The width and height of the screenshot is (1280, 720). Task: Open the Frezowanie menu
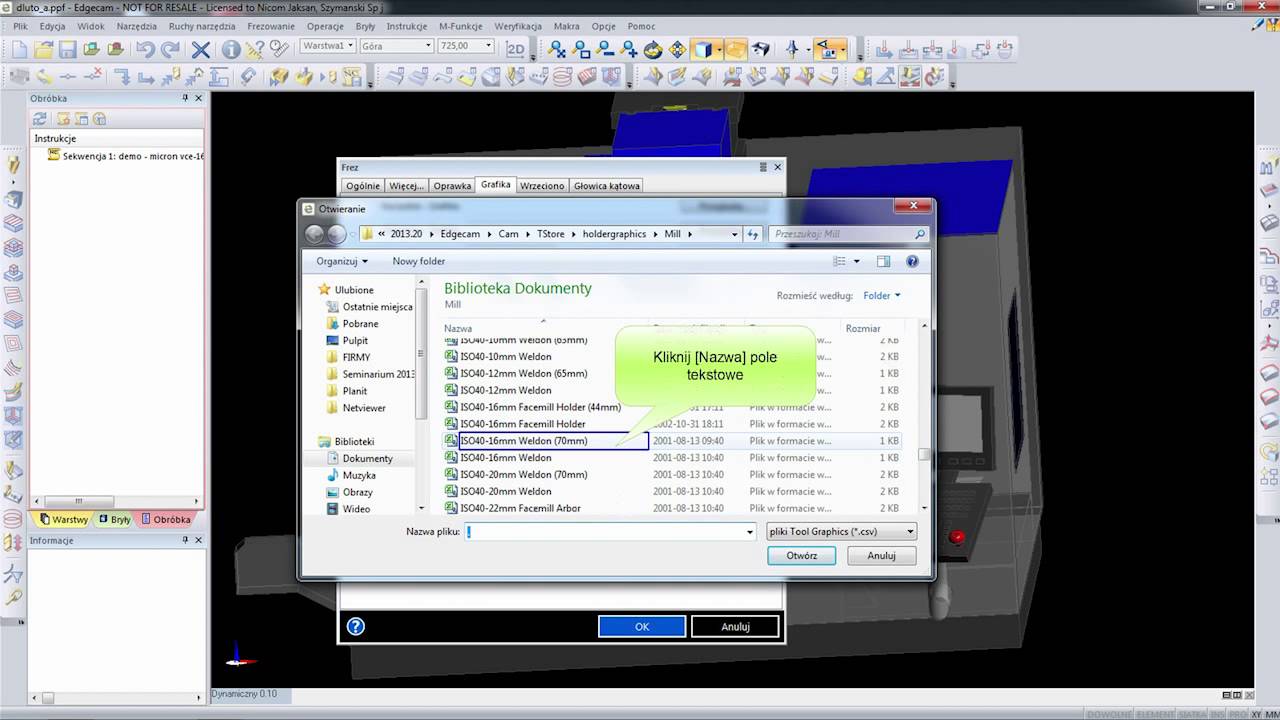coord(270,26)
